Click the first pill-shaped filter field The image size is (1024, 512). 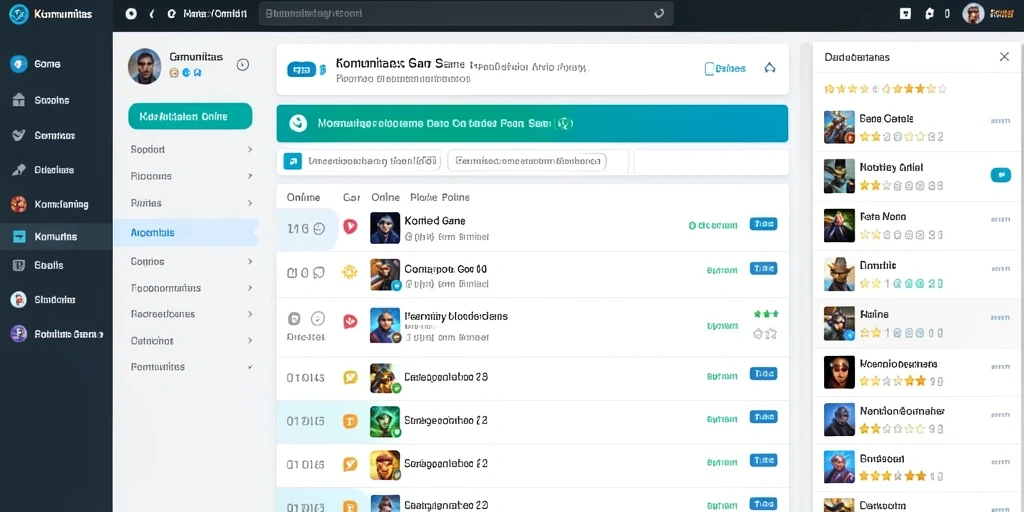(x=374, y=161)
